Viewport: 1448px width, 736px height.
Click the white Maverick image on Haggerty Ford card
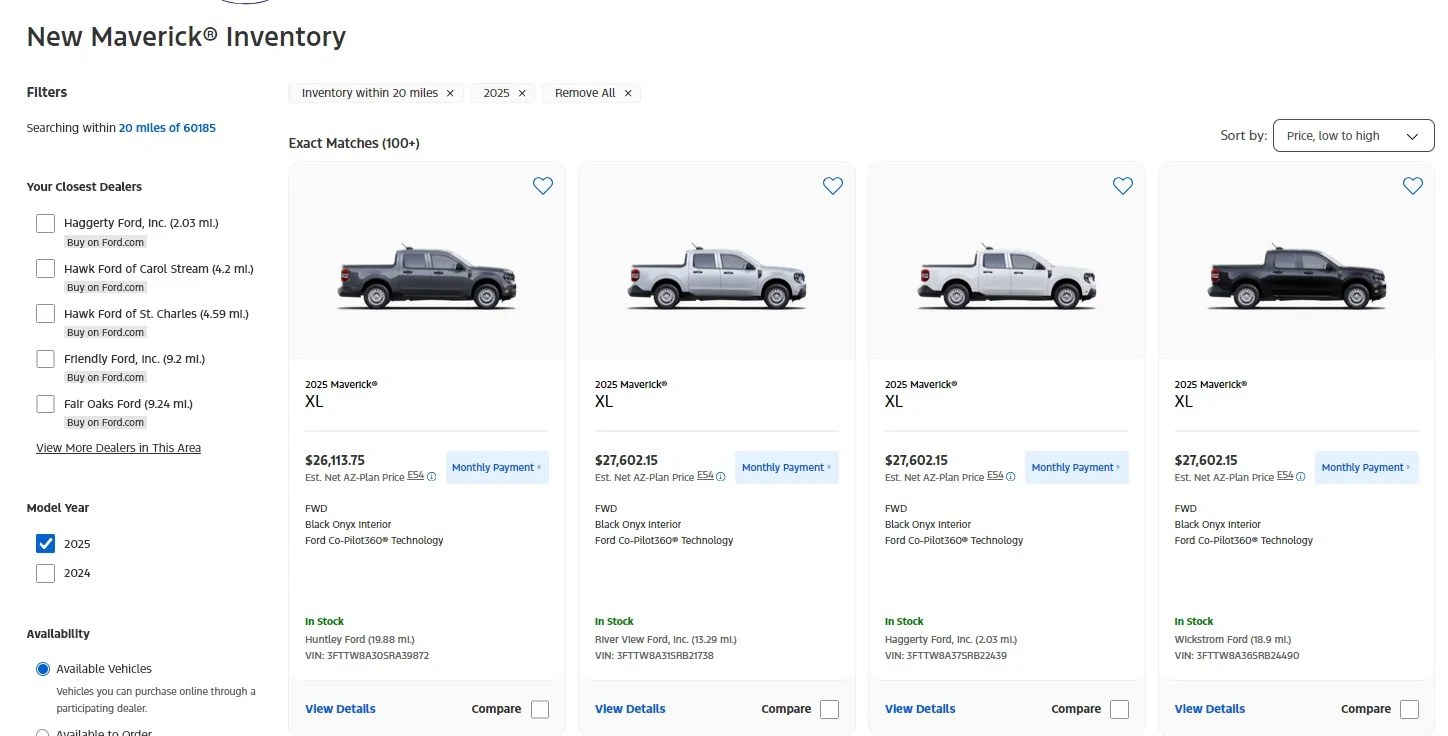[1007, 276]
